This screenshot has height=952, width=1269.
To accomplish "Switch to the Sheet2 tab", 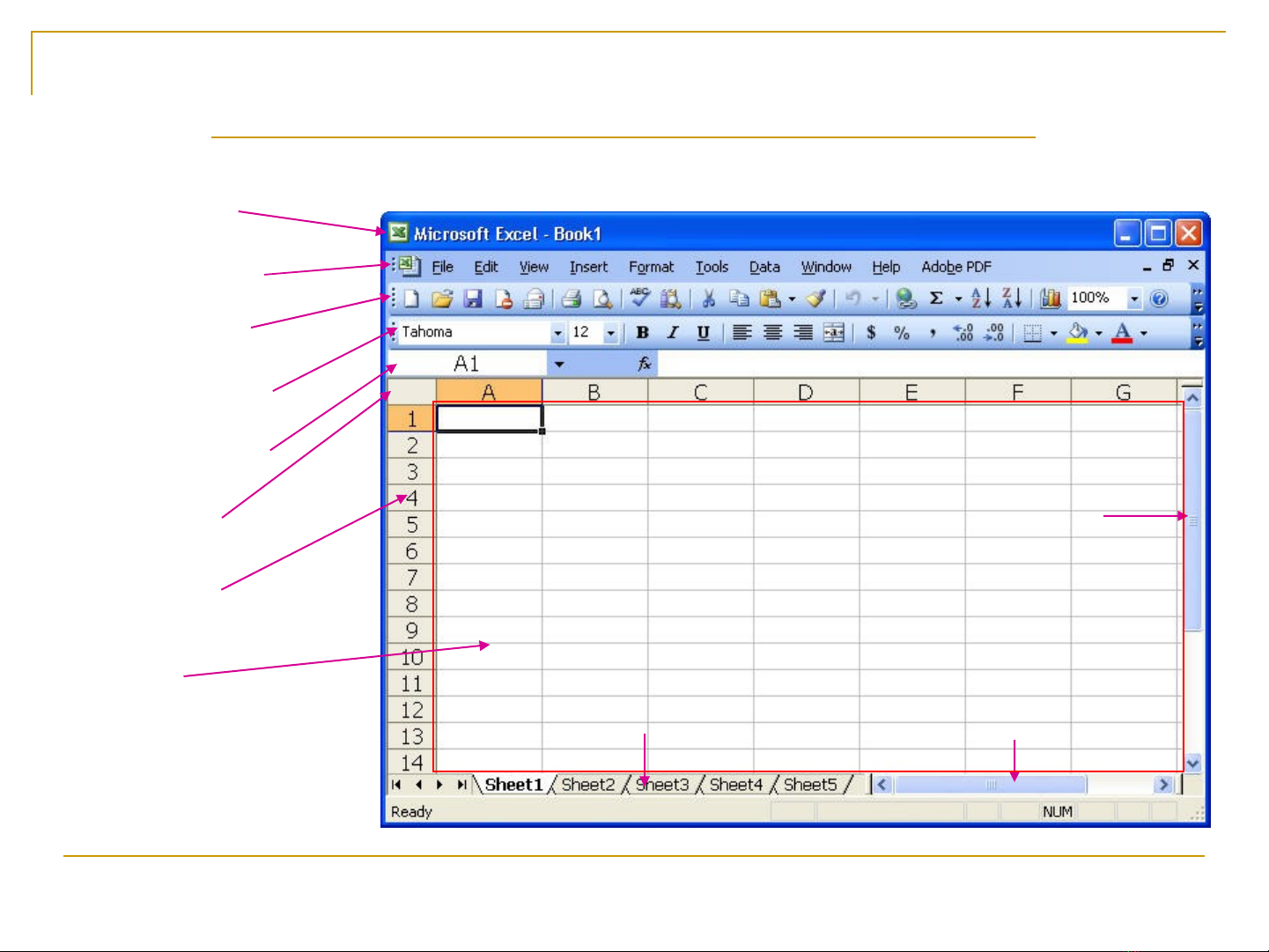I will (x=587, y=785).
